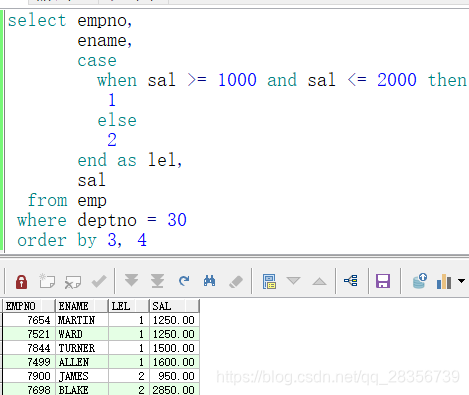Refresh the query results
The height and width of the screenshot is (395, 469).
click(x=184, y=281)
